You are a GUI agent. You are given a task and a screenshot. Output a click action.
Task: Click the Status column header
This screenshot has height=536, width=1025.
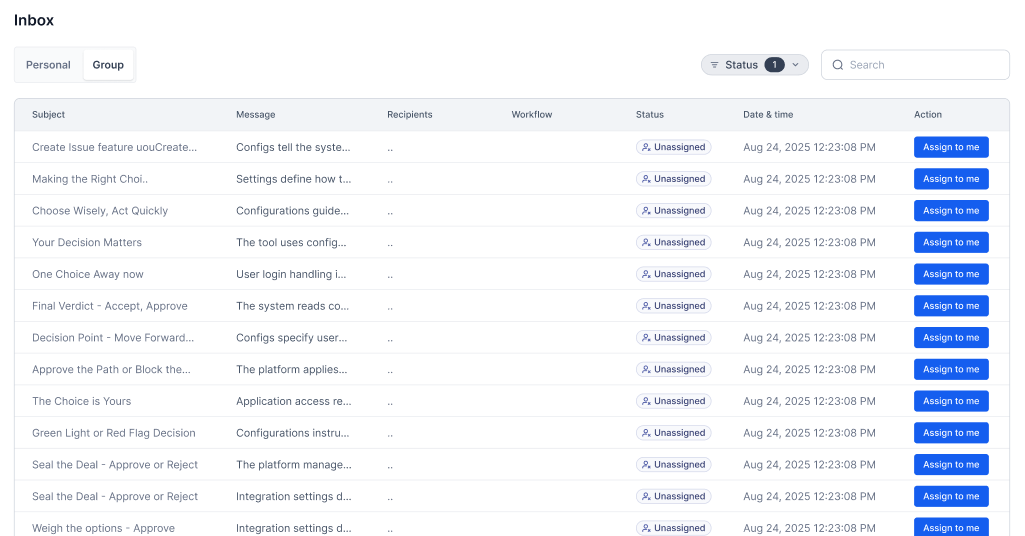[649, 115]
